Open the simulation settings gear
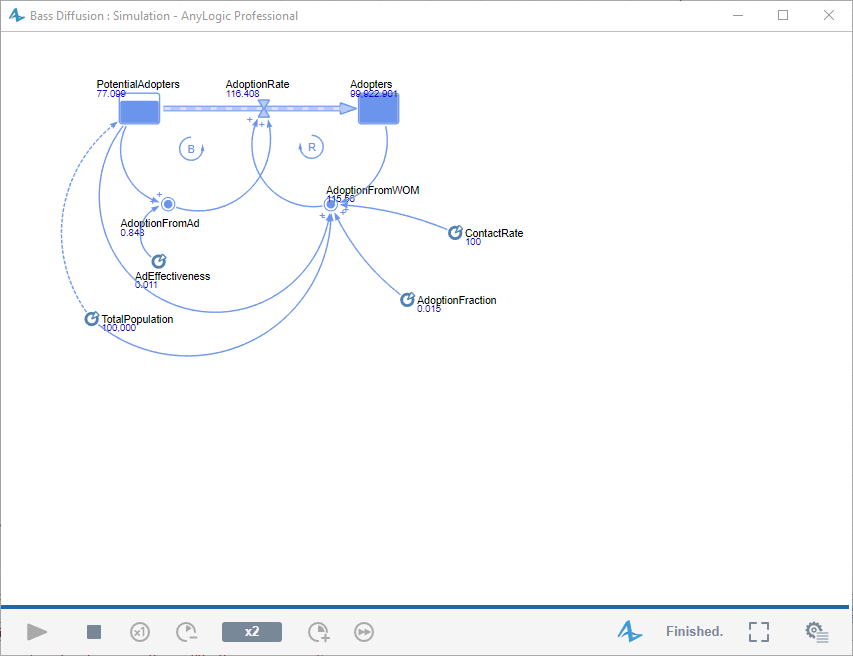 [x=816, y=631]
